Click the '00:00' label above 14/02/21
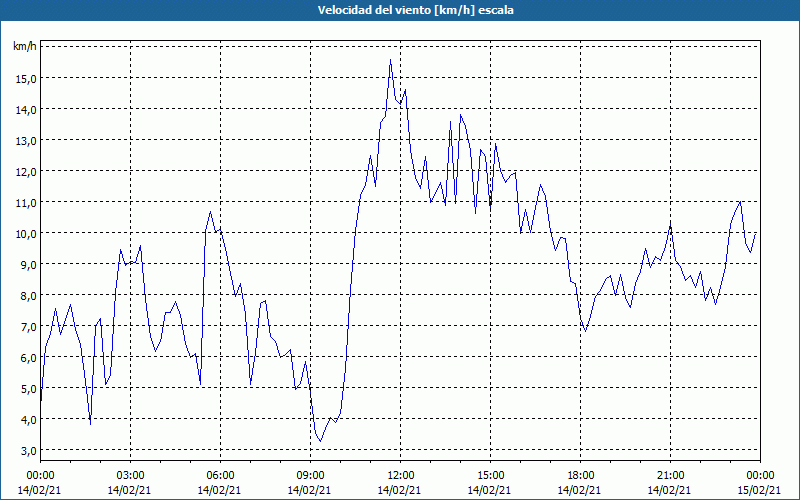 40,476
